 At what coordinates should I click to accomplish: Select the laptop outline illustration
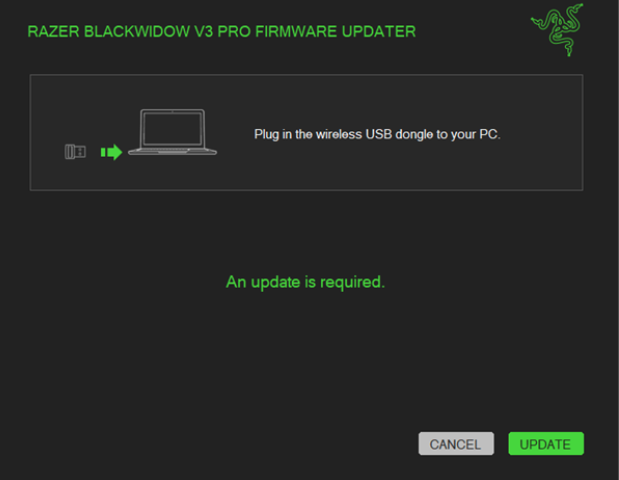click(173, 132)
